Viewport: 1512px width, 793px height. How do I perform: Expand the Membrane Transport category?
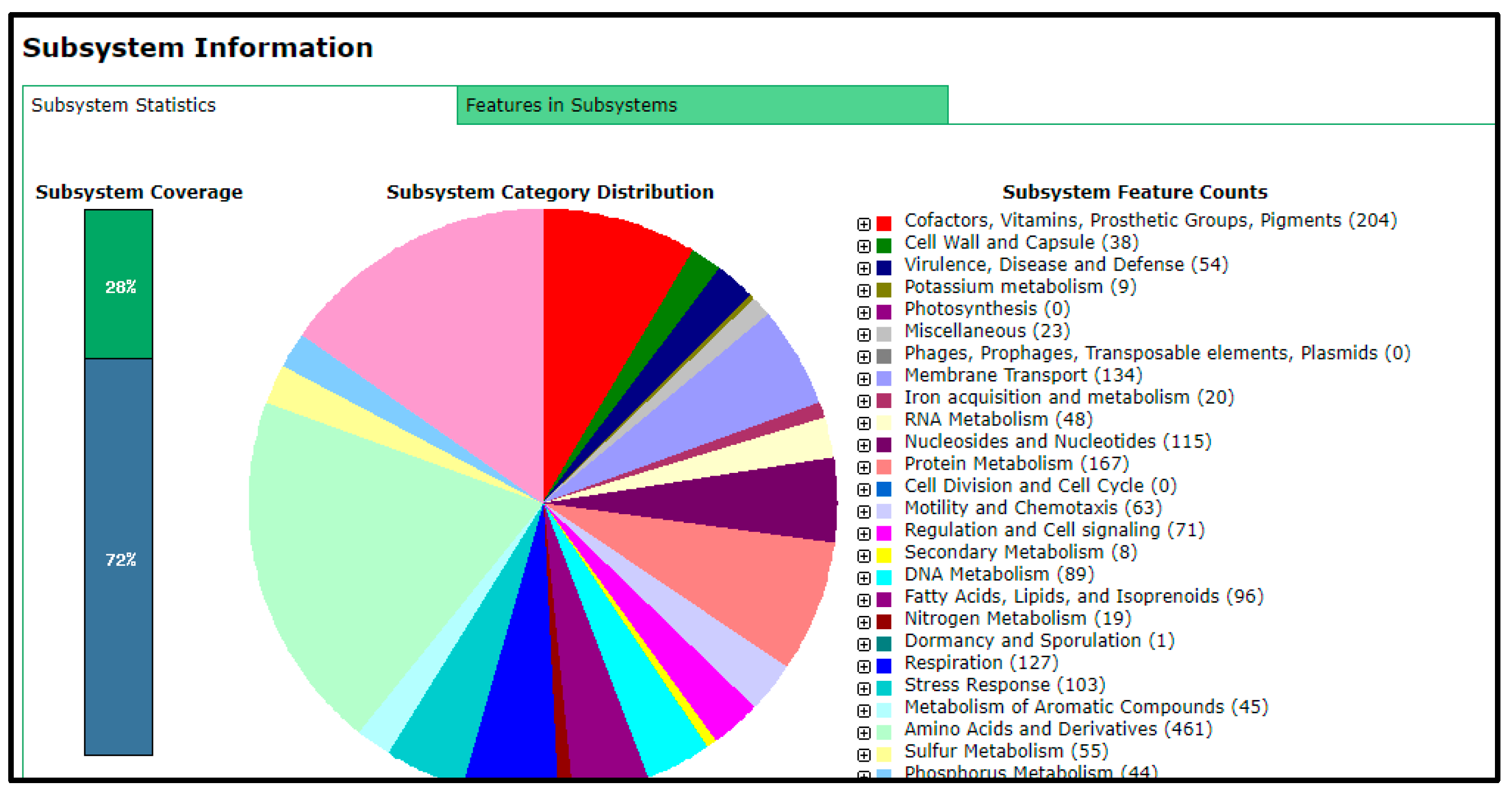click(864, 379)
